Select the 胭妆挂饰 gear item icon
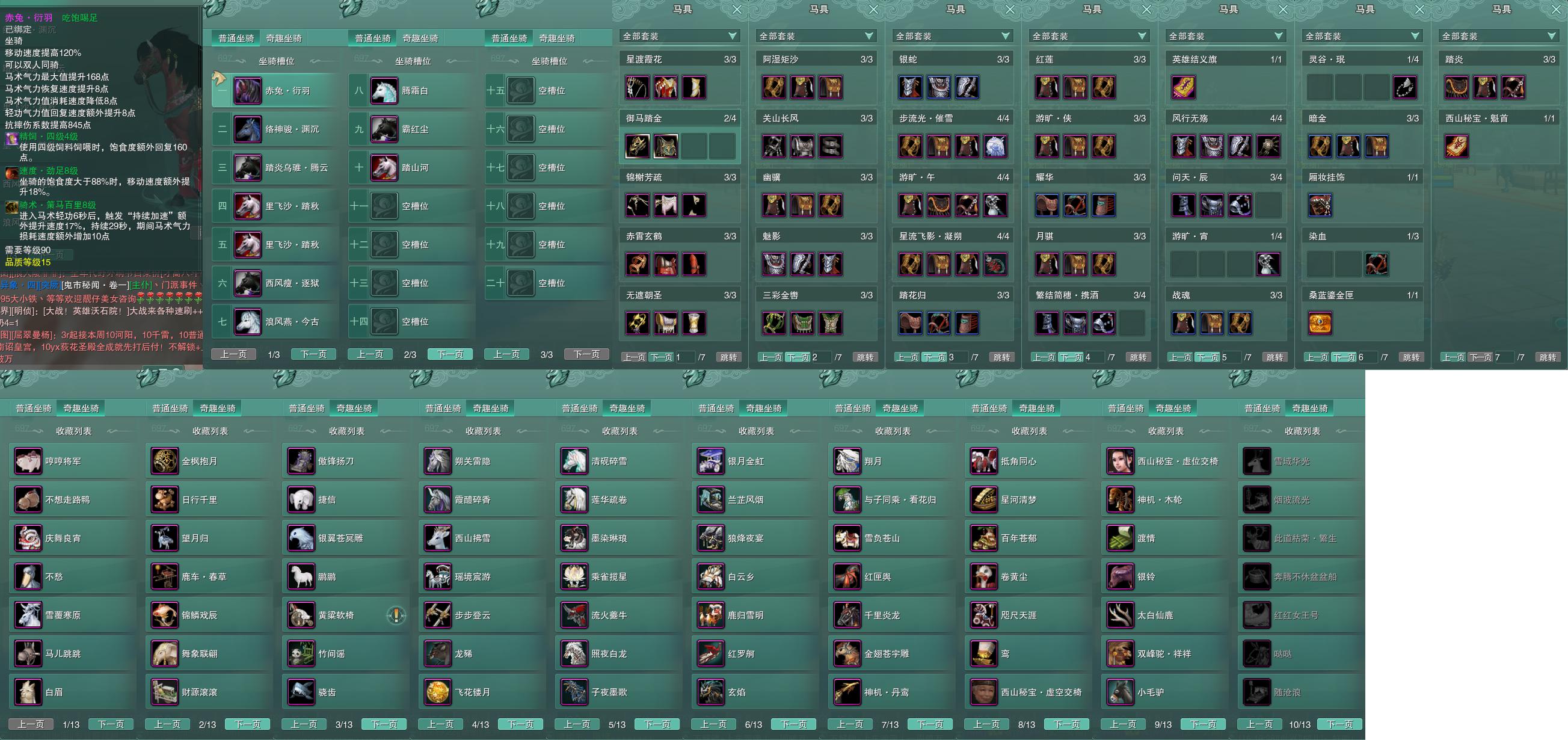Viewport: 1568px width, 740px height. tap(1320, 206)
